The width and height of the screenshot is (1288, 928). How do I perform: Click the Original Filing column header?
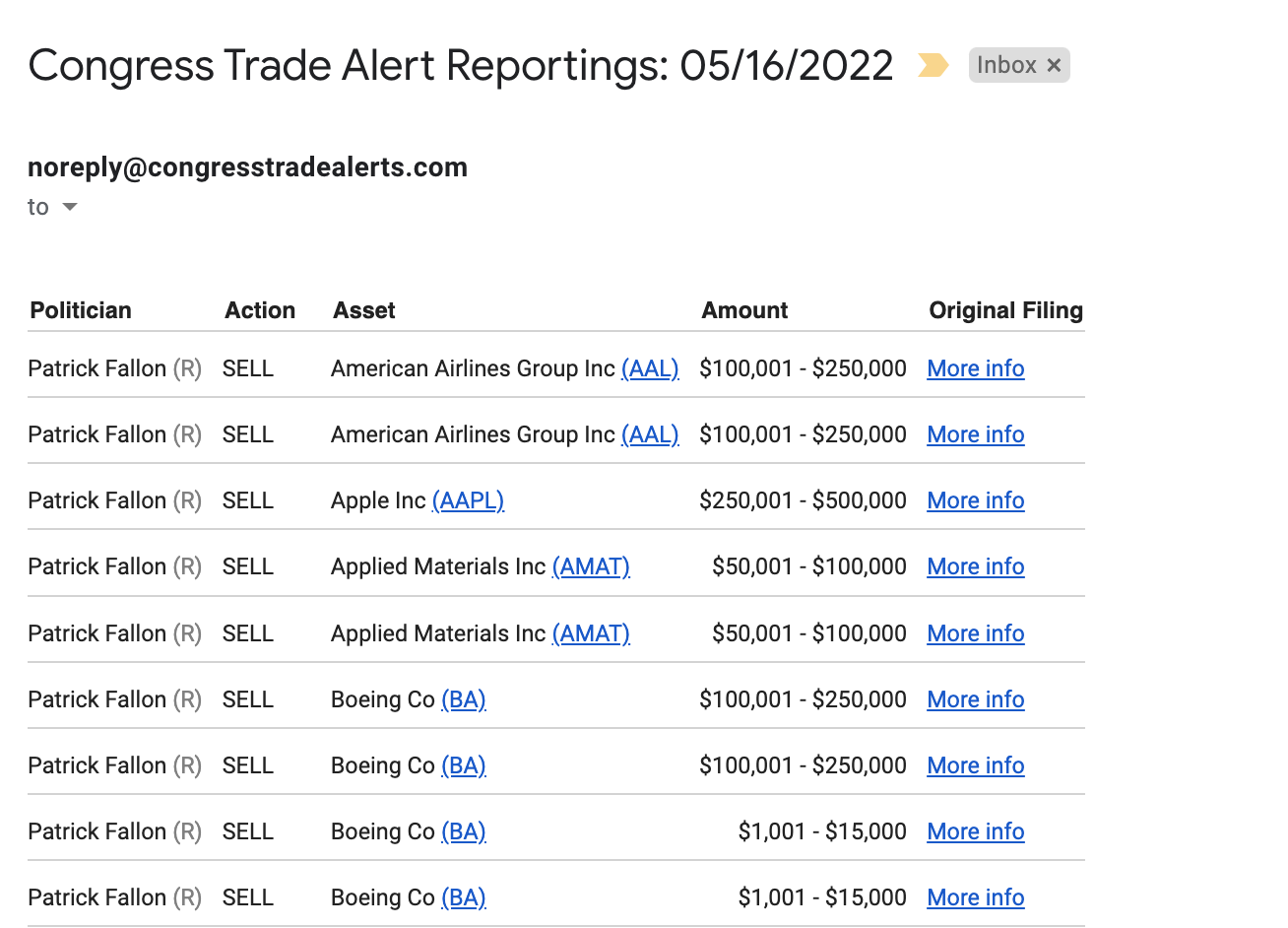coord(1005,310)
